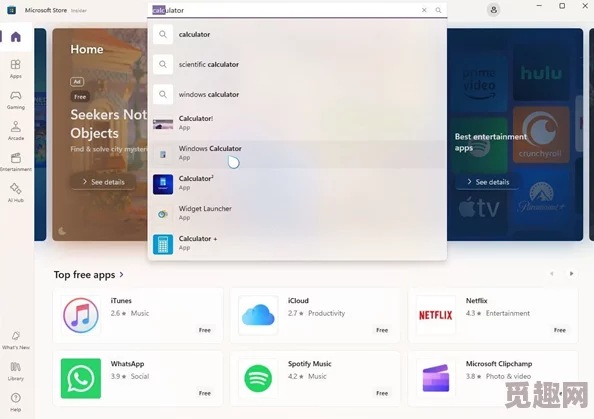Open the Calculator! app result
This screenshot has width=594, height=419.
click(297, 123)
